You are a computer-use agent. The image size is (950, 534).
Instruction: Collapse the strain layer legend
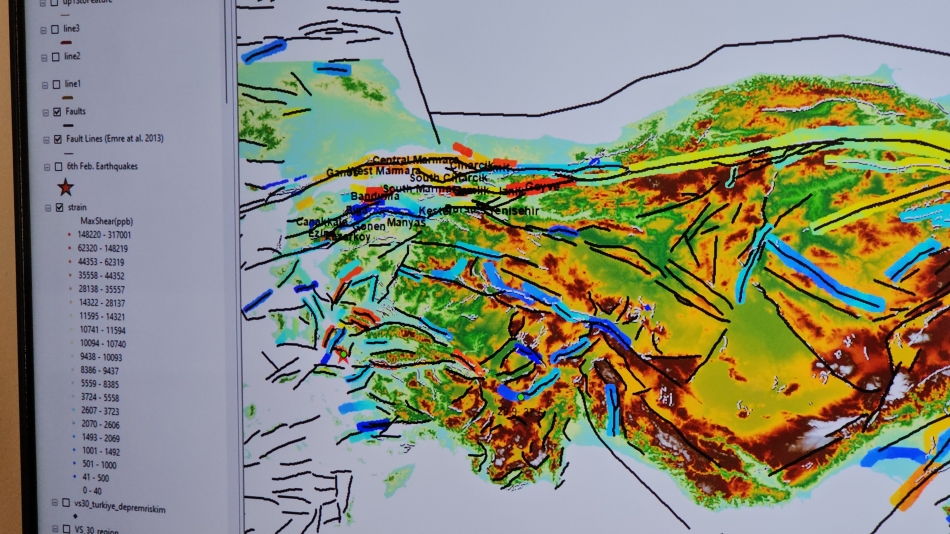coord(48,208)
